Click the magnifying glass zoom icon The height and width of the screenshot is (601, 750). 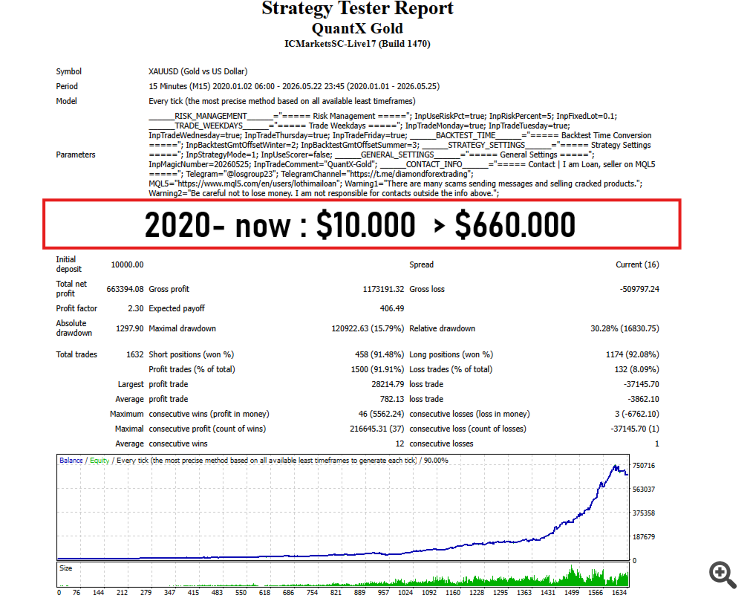[722, 575]
